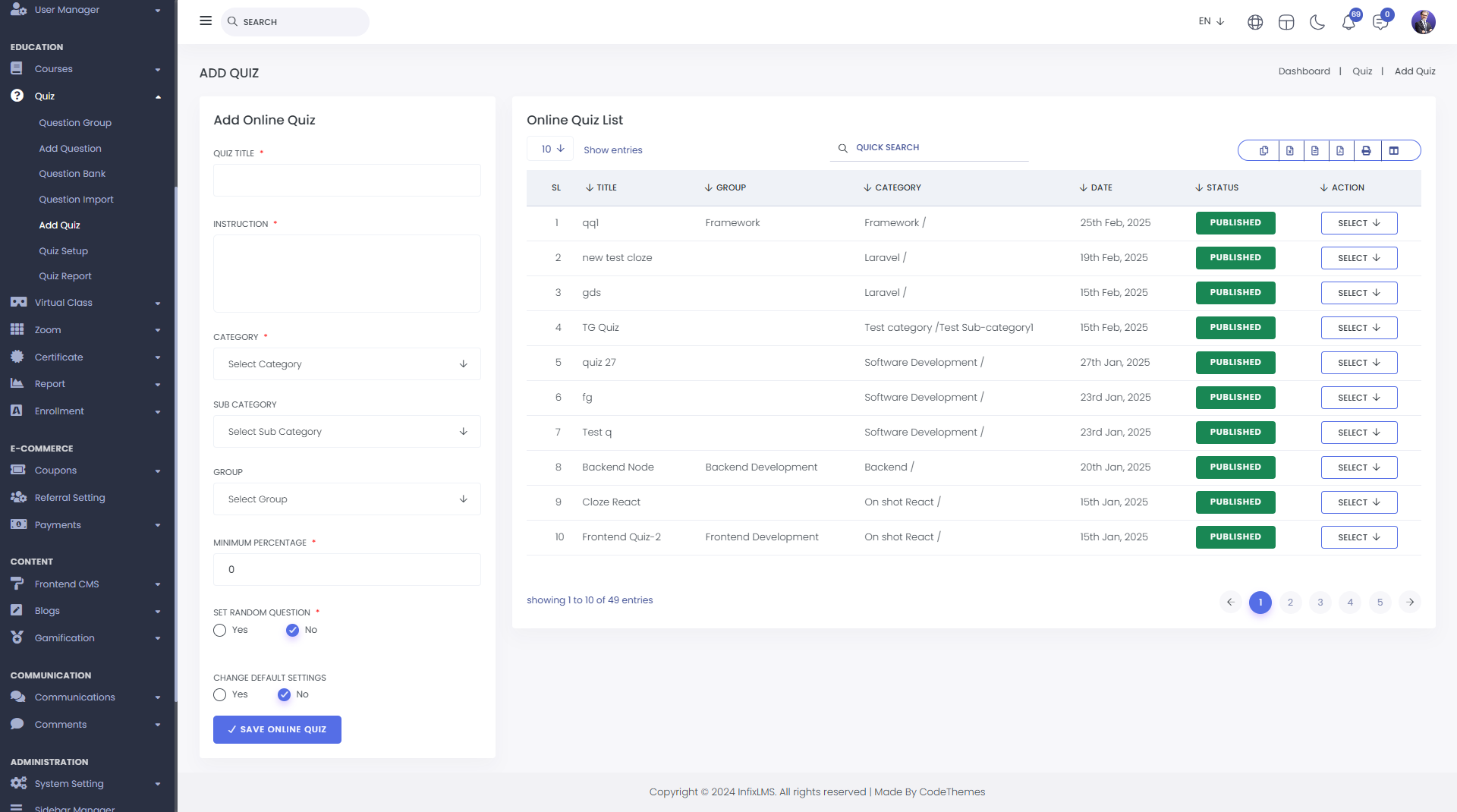Click the copy table icon

[x=1263, y=150]
